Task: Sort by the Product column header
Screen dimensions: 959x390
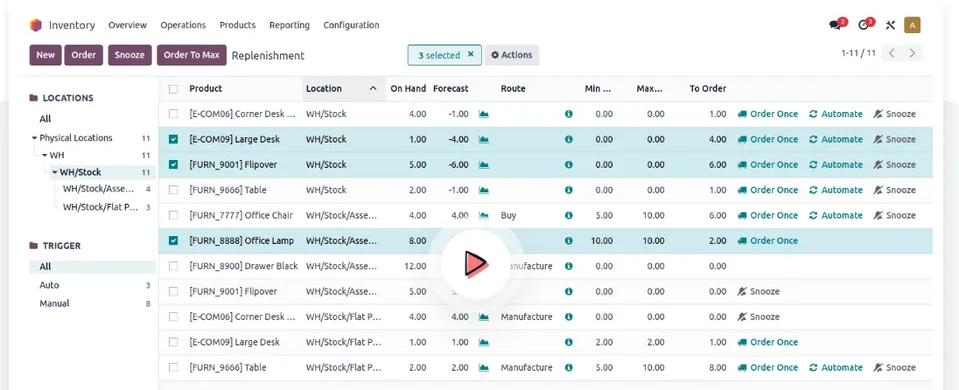Action: coord(206,89)
